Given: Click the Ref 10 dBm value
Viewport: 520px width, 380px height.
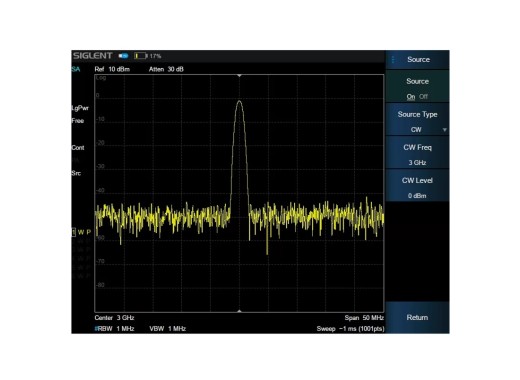Looking at the screenshot, I should [112, 69].
